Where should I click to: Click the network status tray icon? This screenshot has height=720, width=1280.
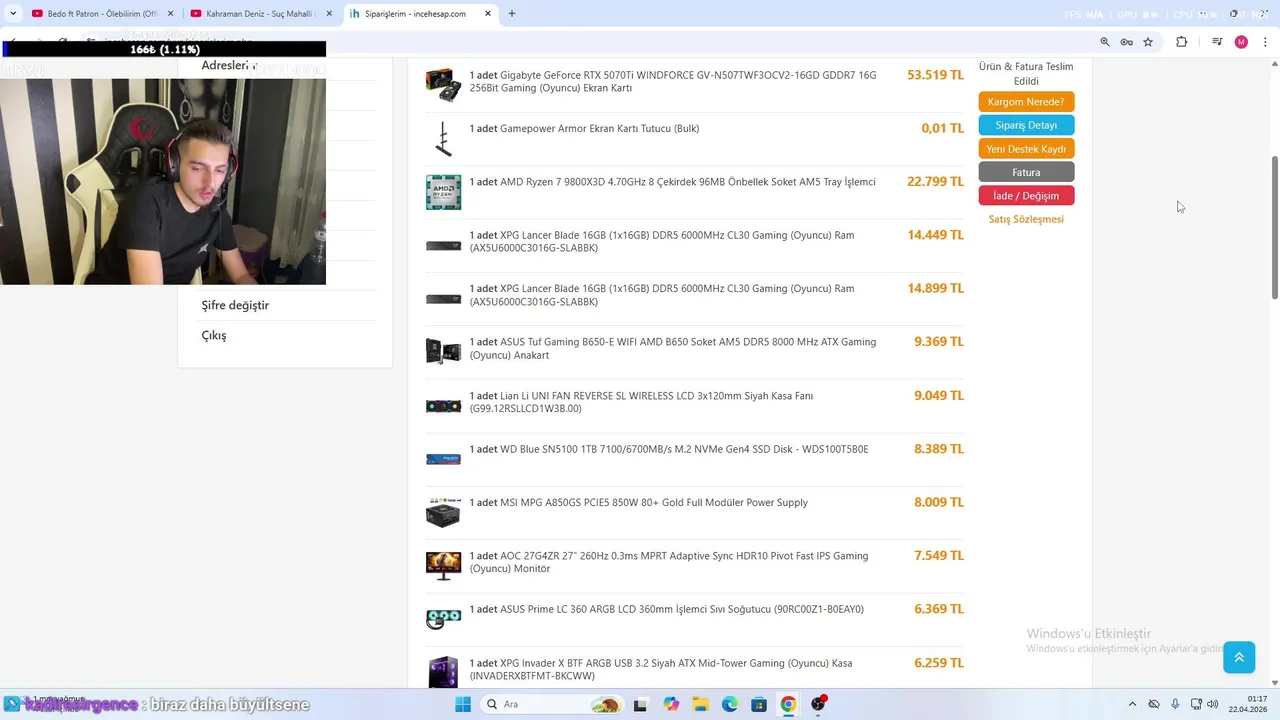tap(1196, 704)
